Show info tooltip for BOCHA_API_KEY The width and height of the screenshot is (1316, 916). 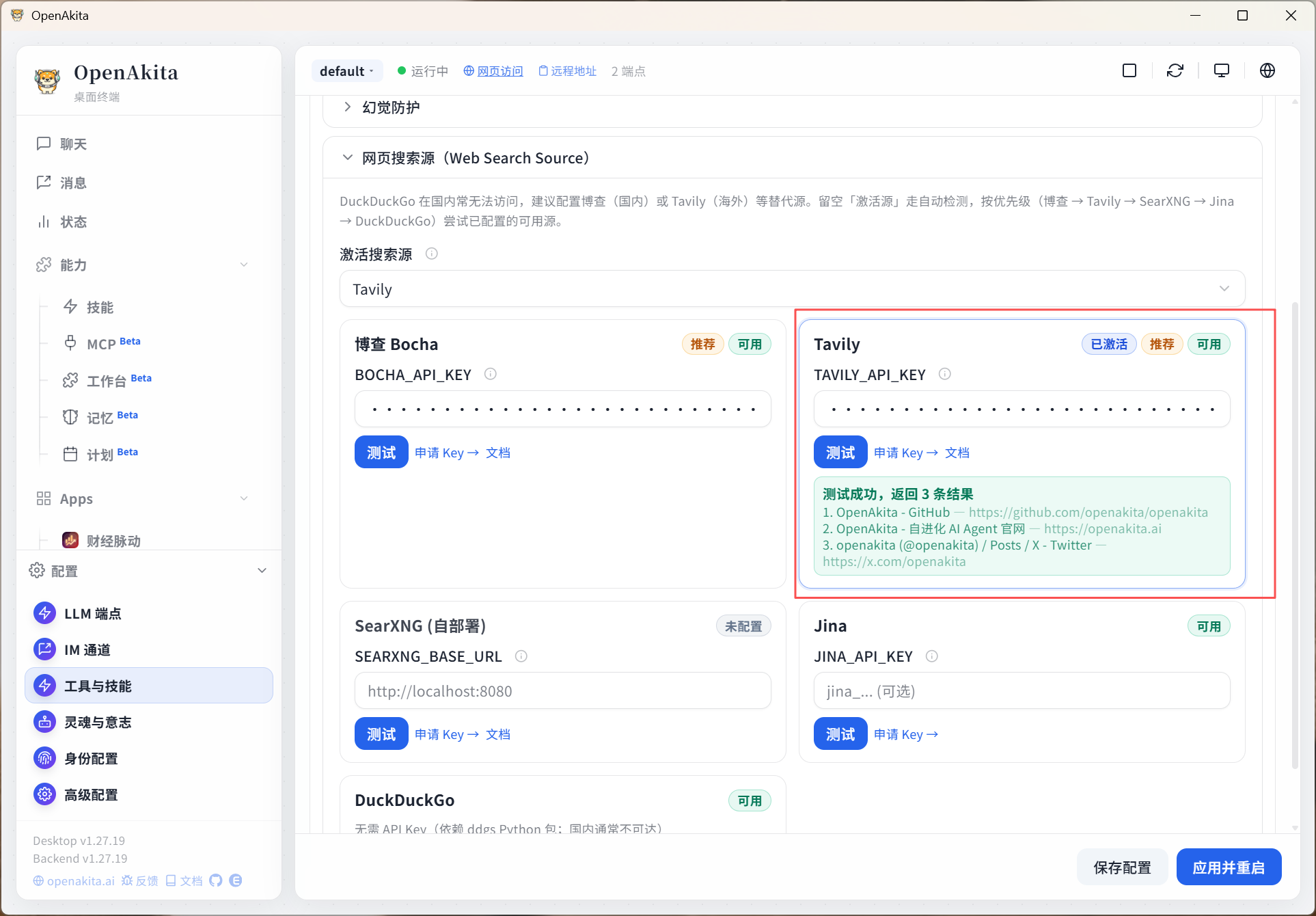[491, 374]
